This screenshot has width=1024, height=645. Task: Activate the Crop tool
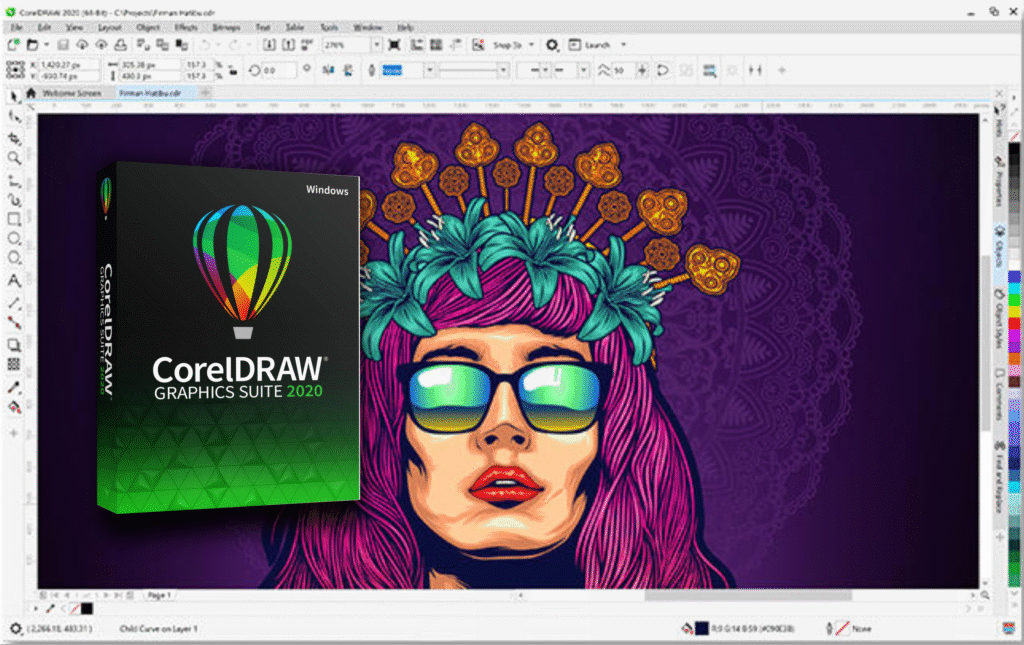(14, 138)
